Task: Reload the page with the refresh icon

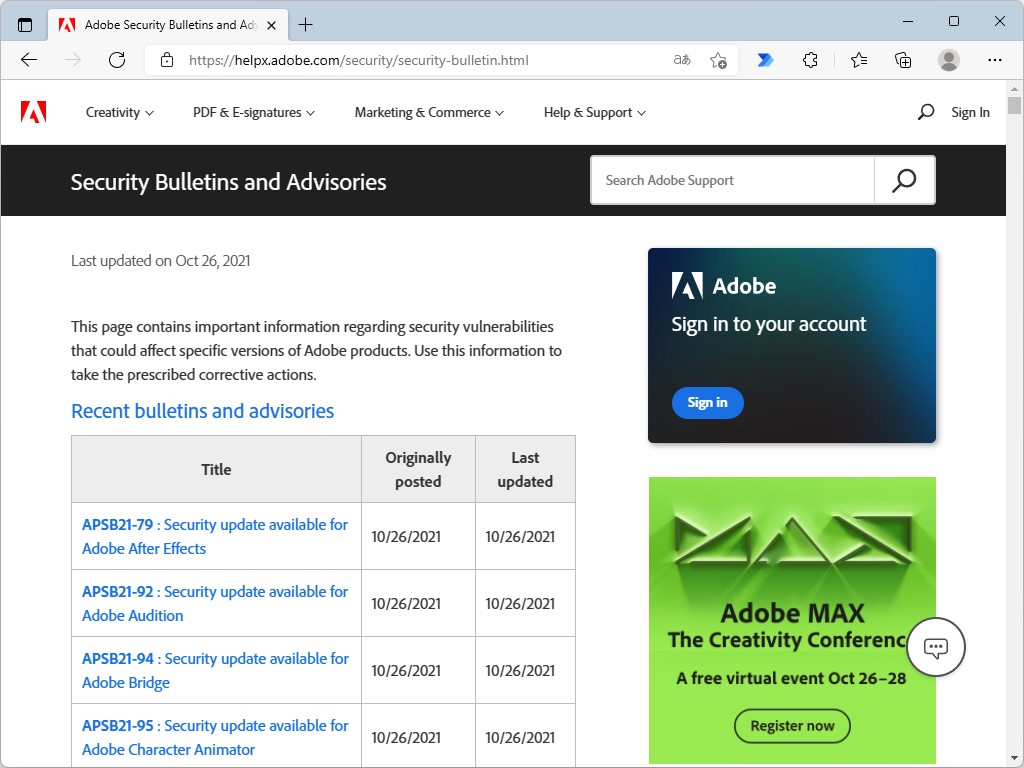Action: pyautogui.click(x=117, y=60)
